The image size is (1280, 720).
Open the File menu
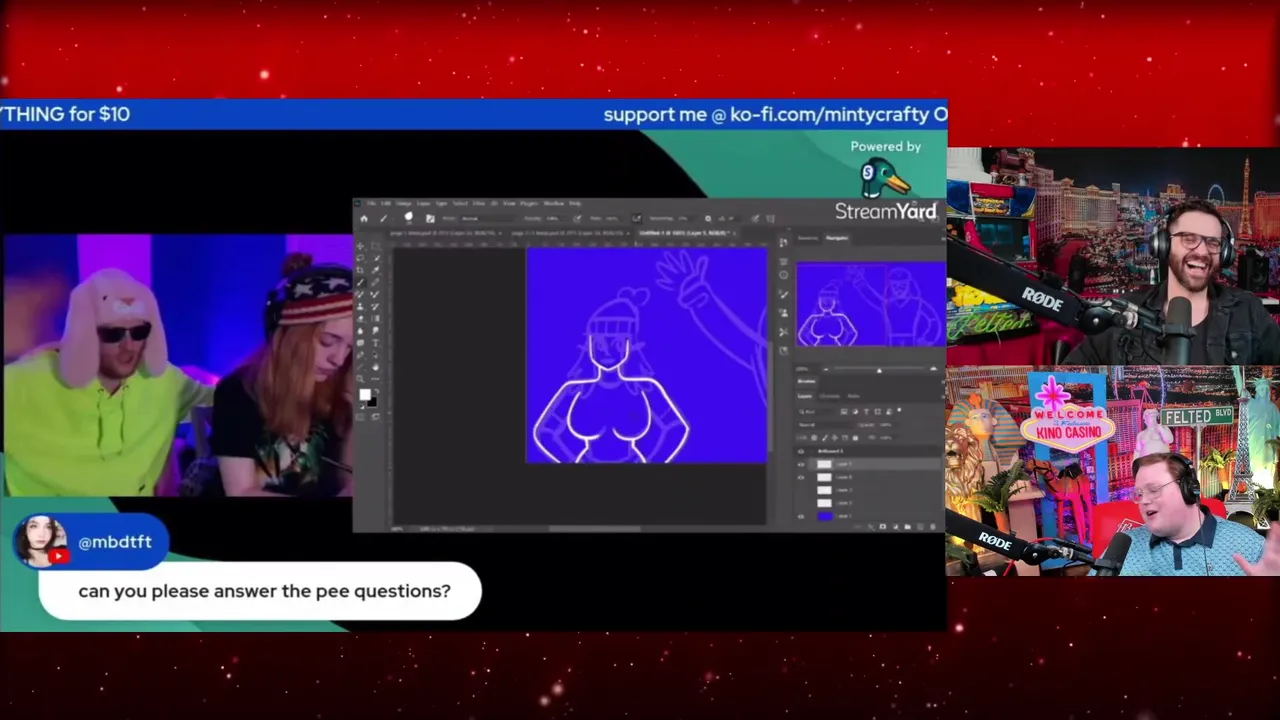pyautogui.click(x=372, y=203)
